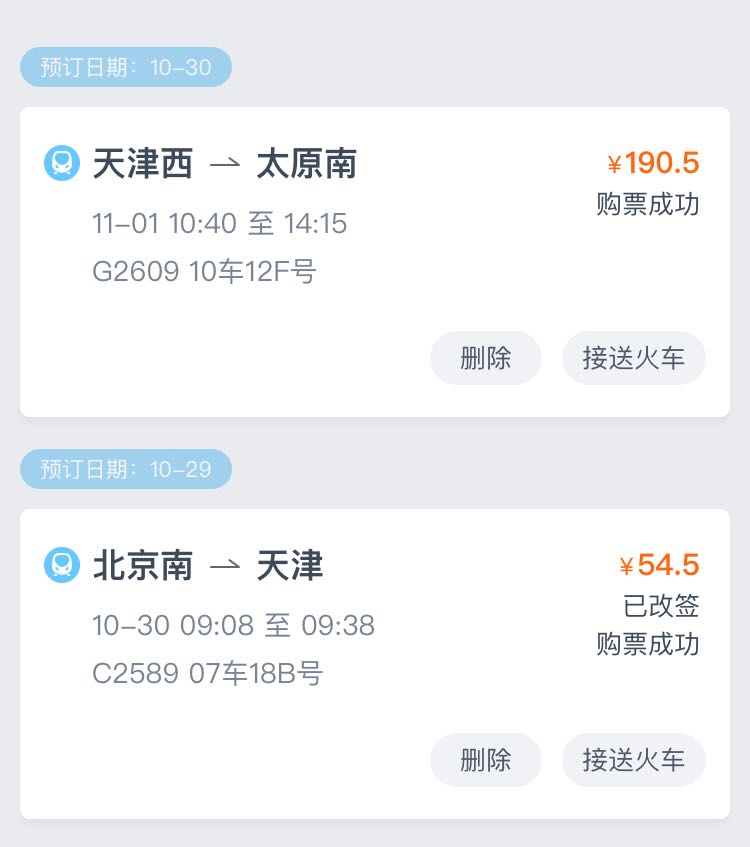Screen dimensions: 750x847
Task: Click the ¥54.5 ticket price
Action: click(659, 565)
